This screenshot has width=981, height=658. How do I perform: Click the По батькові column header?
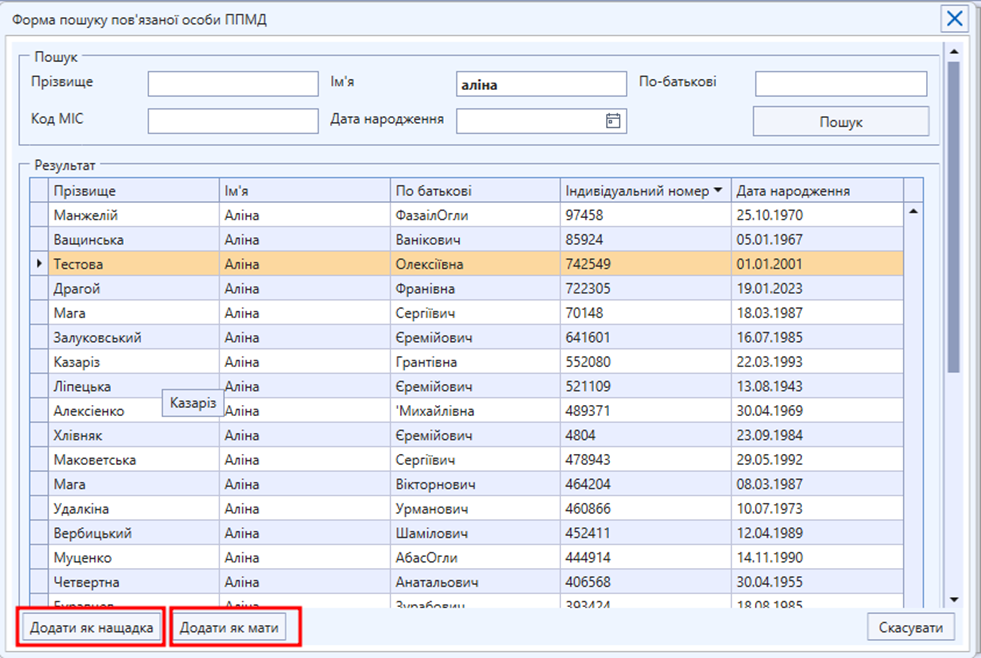coord(474,191)
